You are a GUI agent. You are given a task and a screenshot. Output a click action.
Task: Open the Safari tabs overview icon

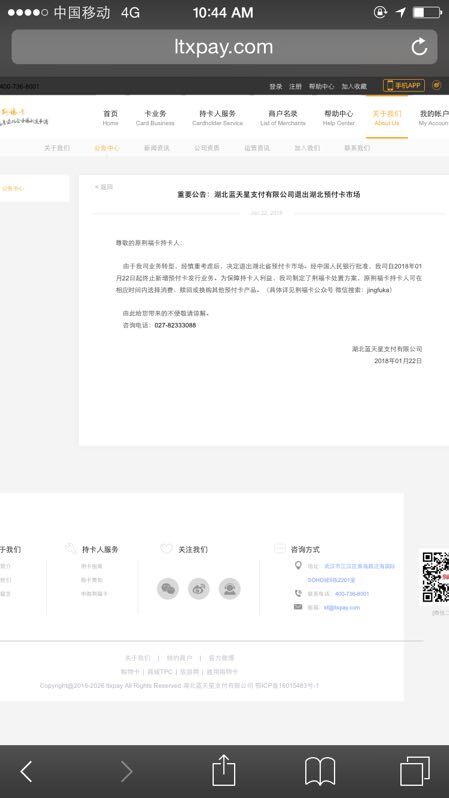pyautogui.click(x=415, y=771)
